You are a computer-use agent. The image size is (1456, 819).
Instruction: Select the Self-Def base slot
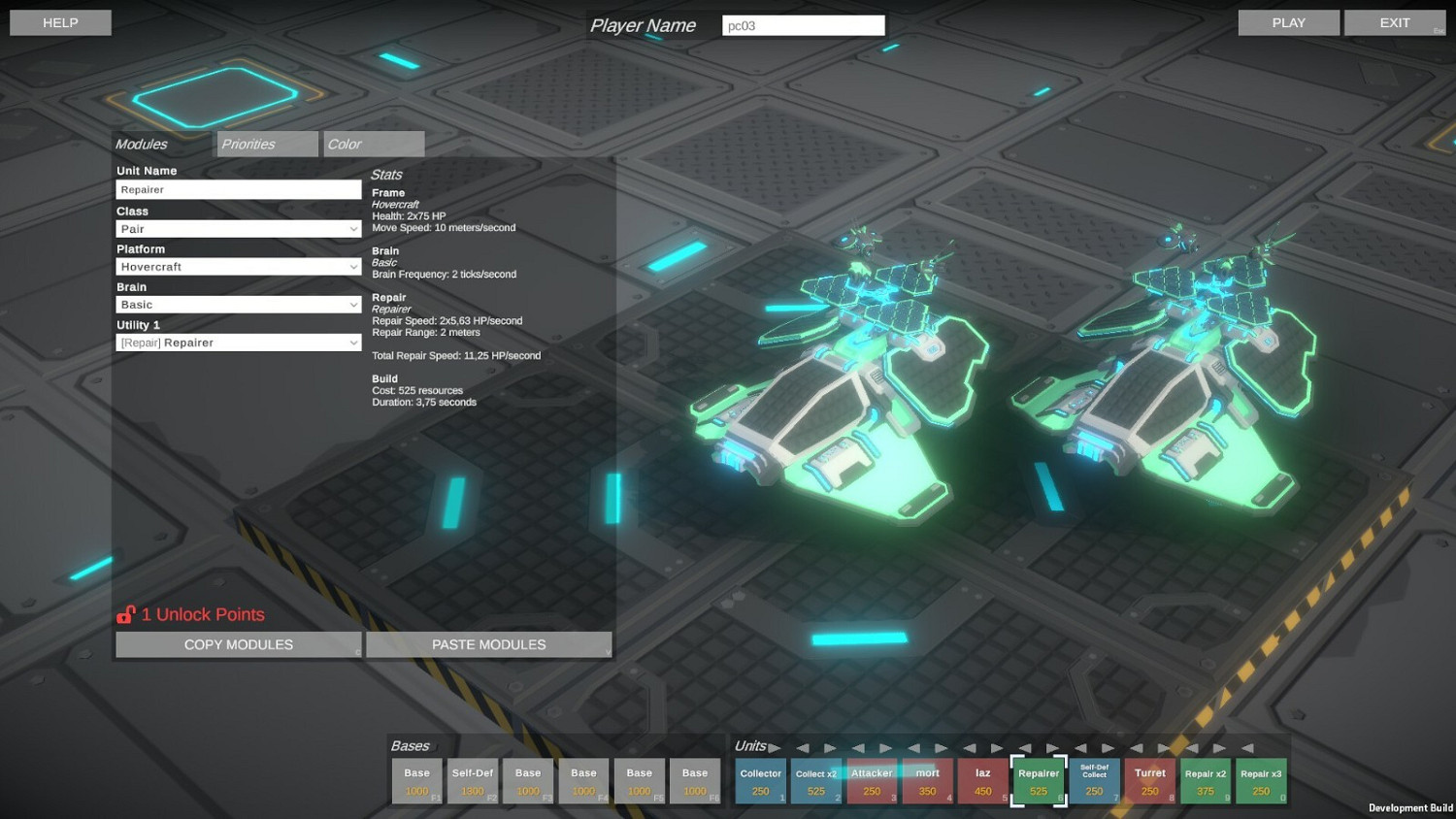click(x=472, y=780)
